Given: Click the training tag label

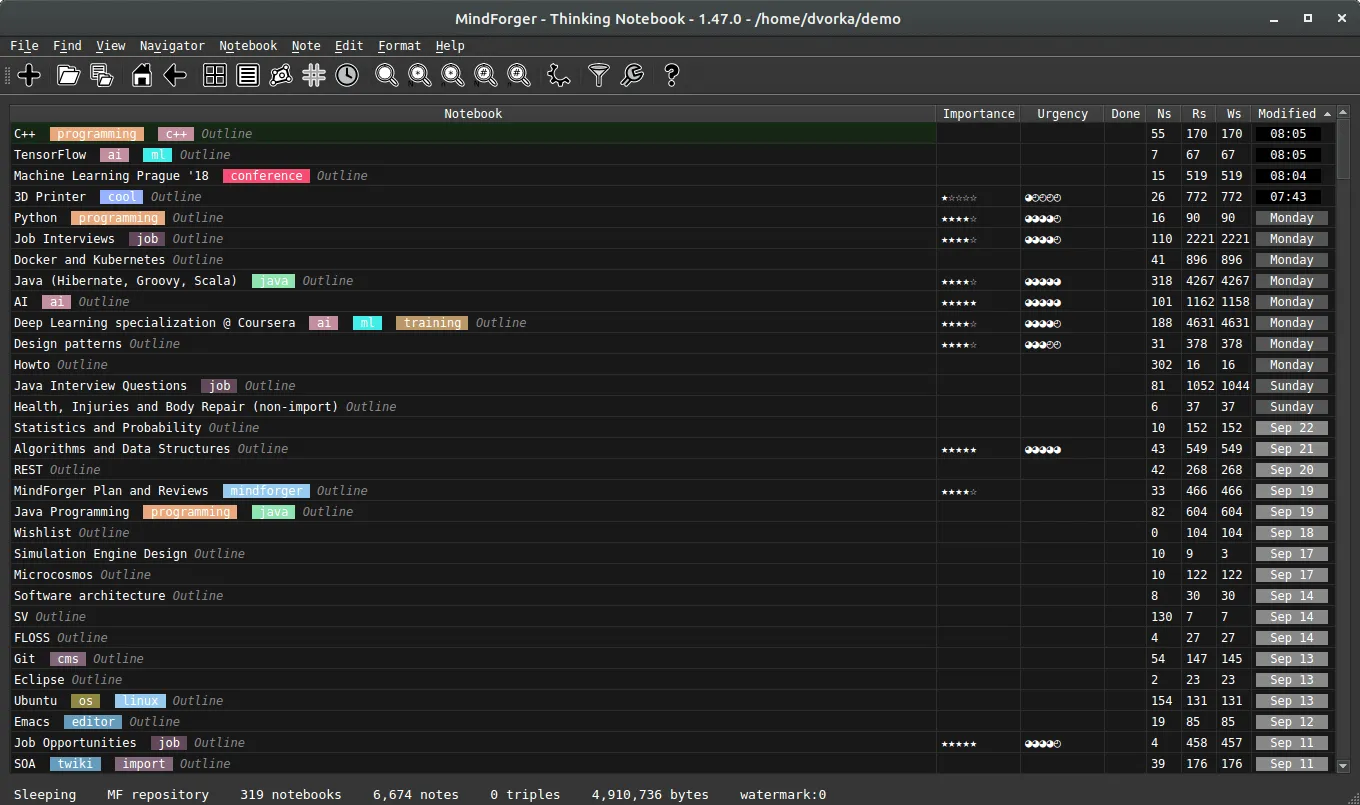Looking at the screenshot, I should click(432, 323).
